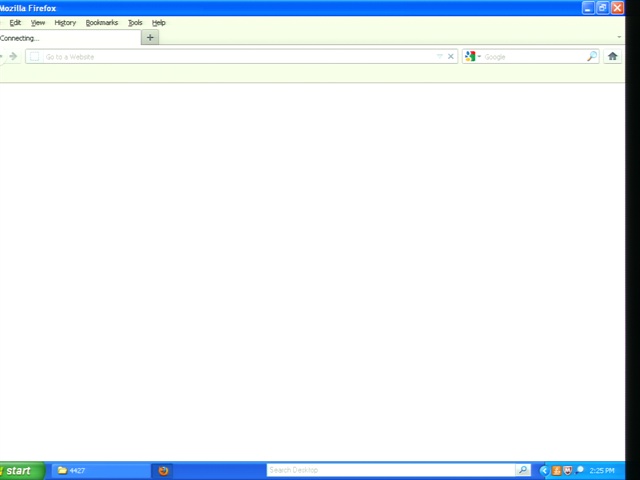The height and width of the screenshot is (480, 640).
Task: Open the Tools menu
Action: coord(135,23)
